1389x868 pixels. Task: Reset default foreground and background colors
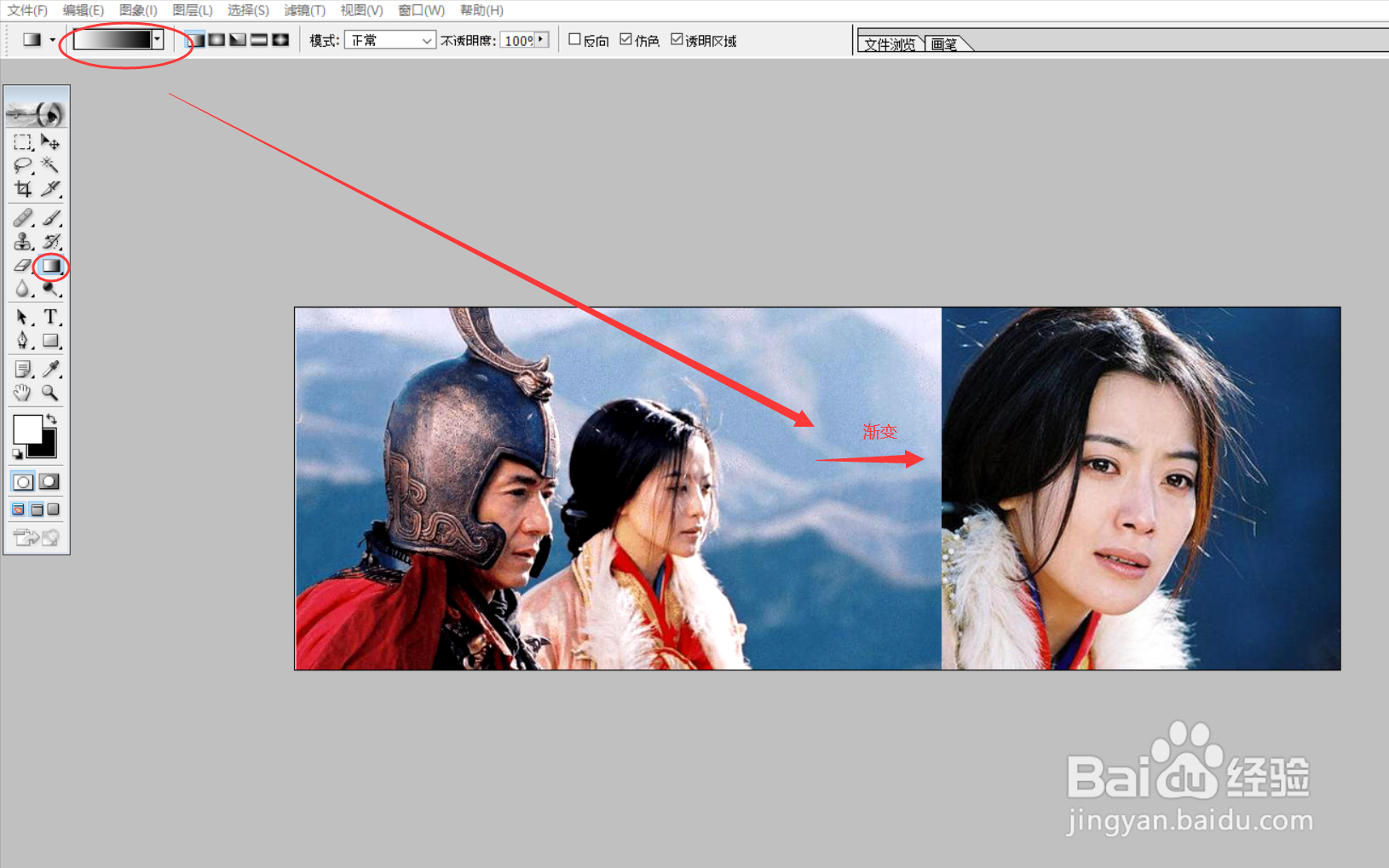(17, 454)
